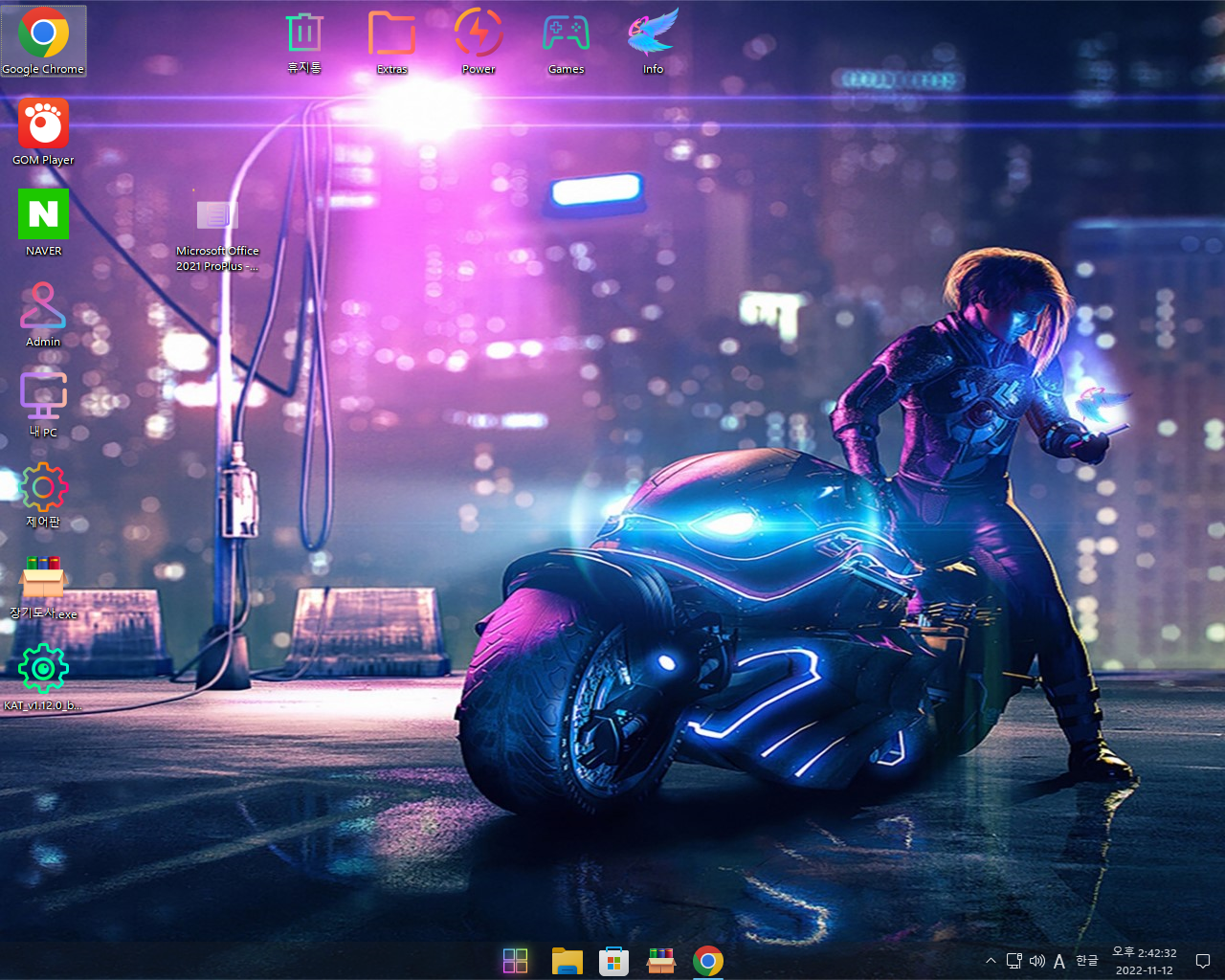1225x980 pixels.
Task: Select the KAT_v1.12.0 desktop icon
Action: click(43, 677)
